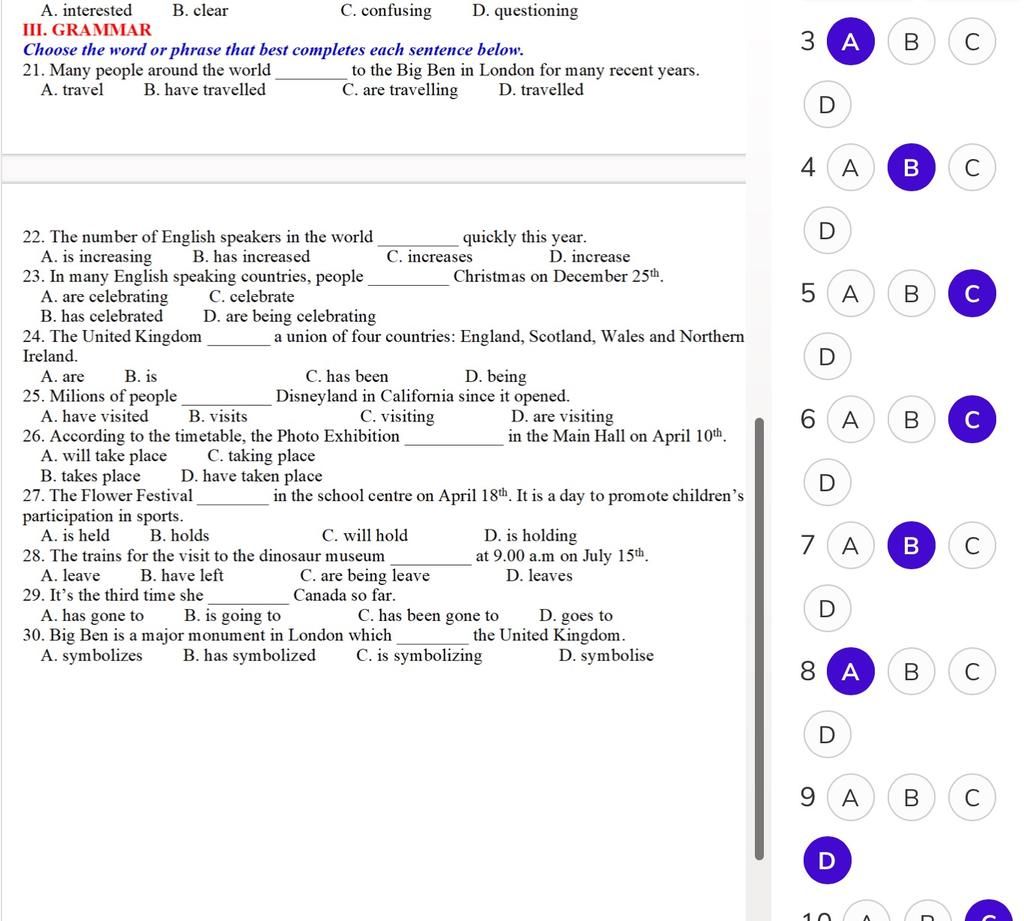Select answer B for question 7
This screenshot has width=1024, height=921.
(911, 545)
